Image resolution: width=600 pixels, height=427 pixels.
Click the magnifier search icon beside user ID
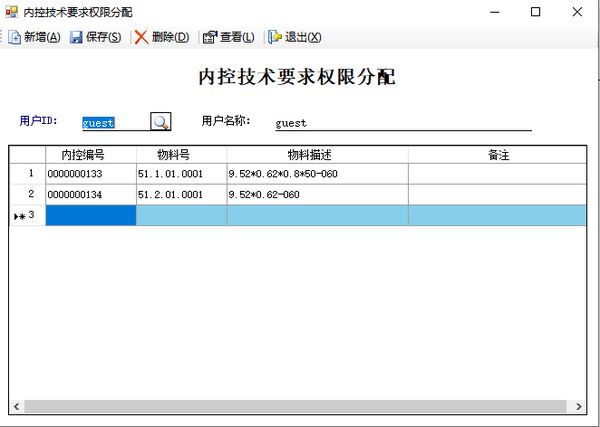(x=160, y=122)
